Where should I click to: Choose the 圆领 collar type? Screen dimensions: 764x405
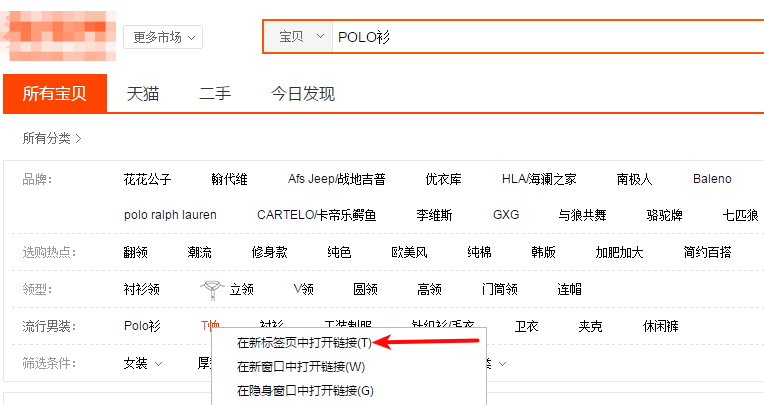click(365, 289)
